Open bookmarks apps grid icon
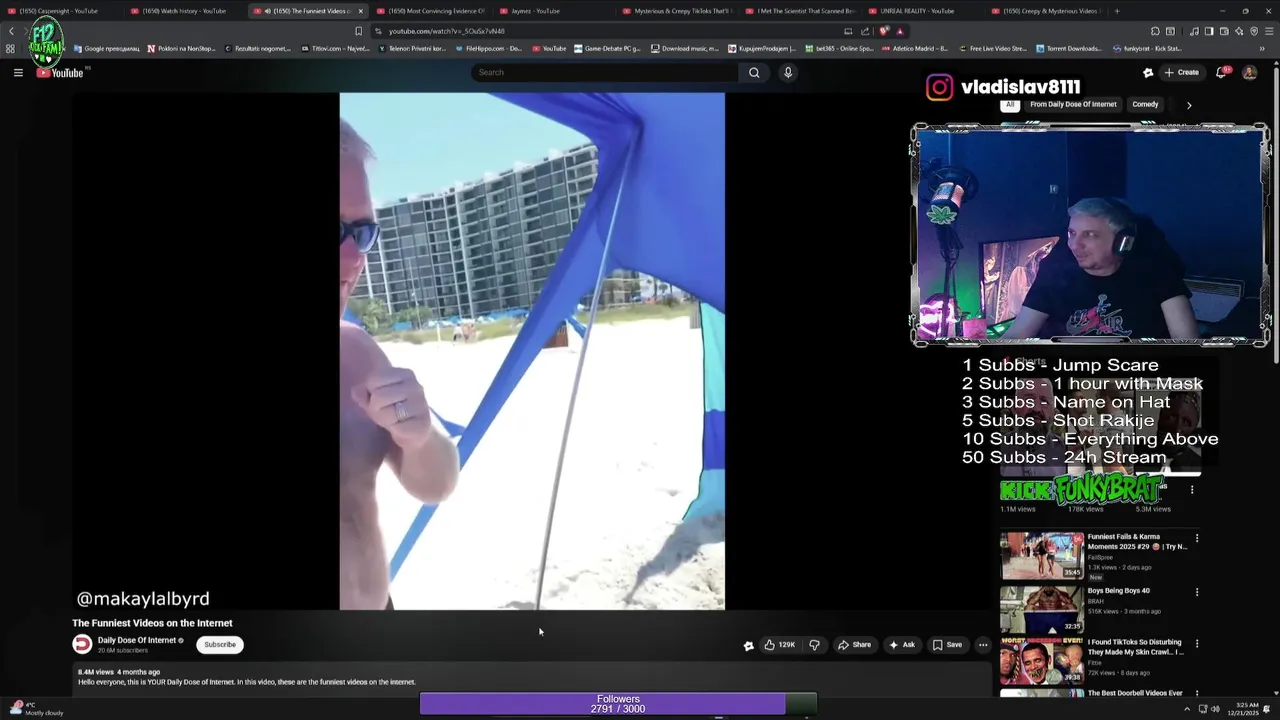This screenshot has width=1280, height=720. (x=11, y=48)
